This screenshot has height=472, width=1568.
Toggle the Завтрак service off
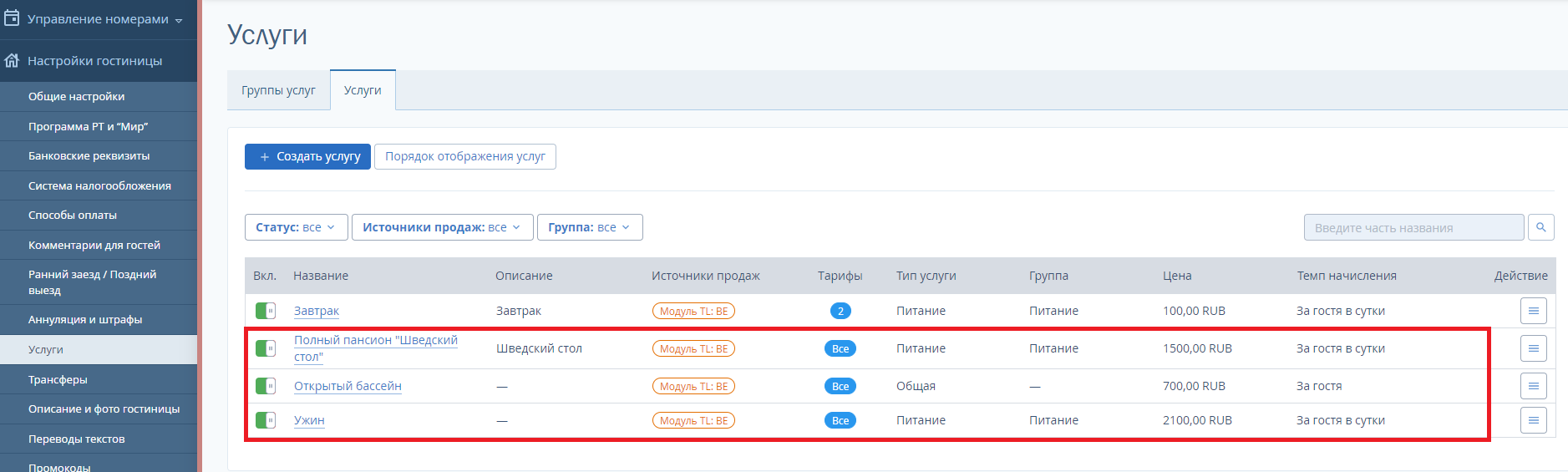[x=266, y=311]
